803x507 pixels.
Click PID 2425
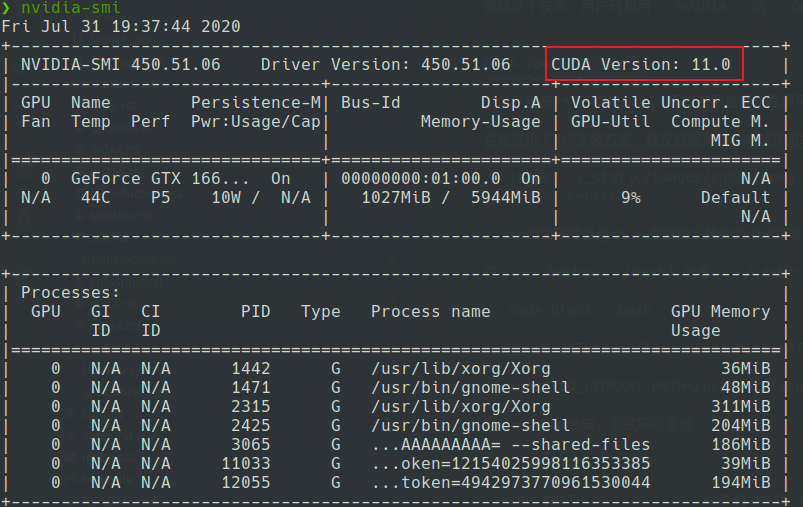250,425
